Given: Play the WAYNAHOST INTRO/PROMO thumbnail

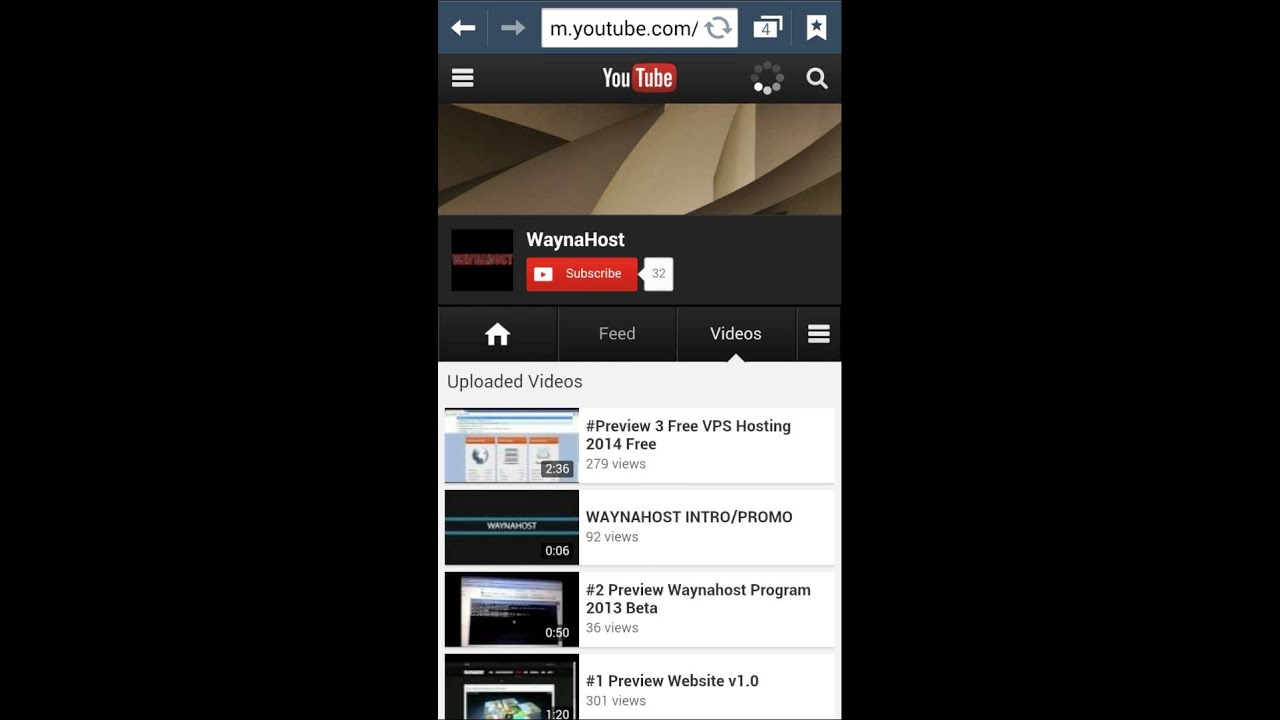Looking at the screenshot, I should (512, 527).
